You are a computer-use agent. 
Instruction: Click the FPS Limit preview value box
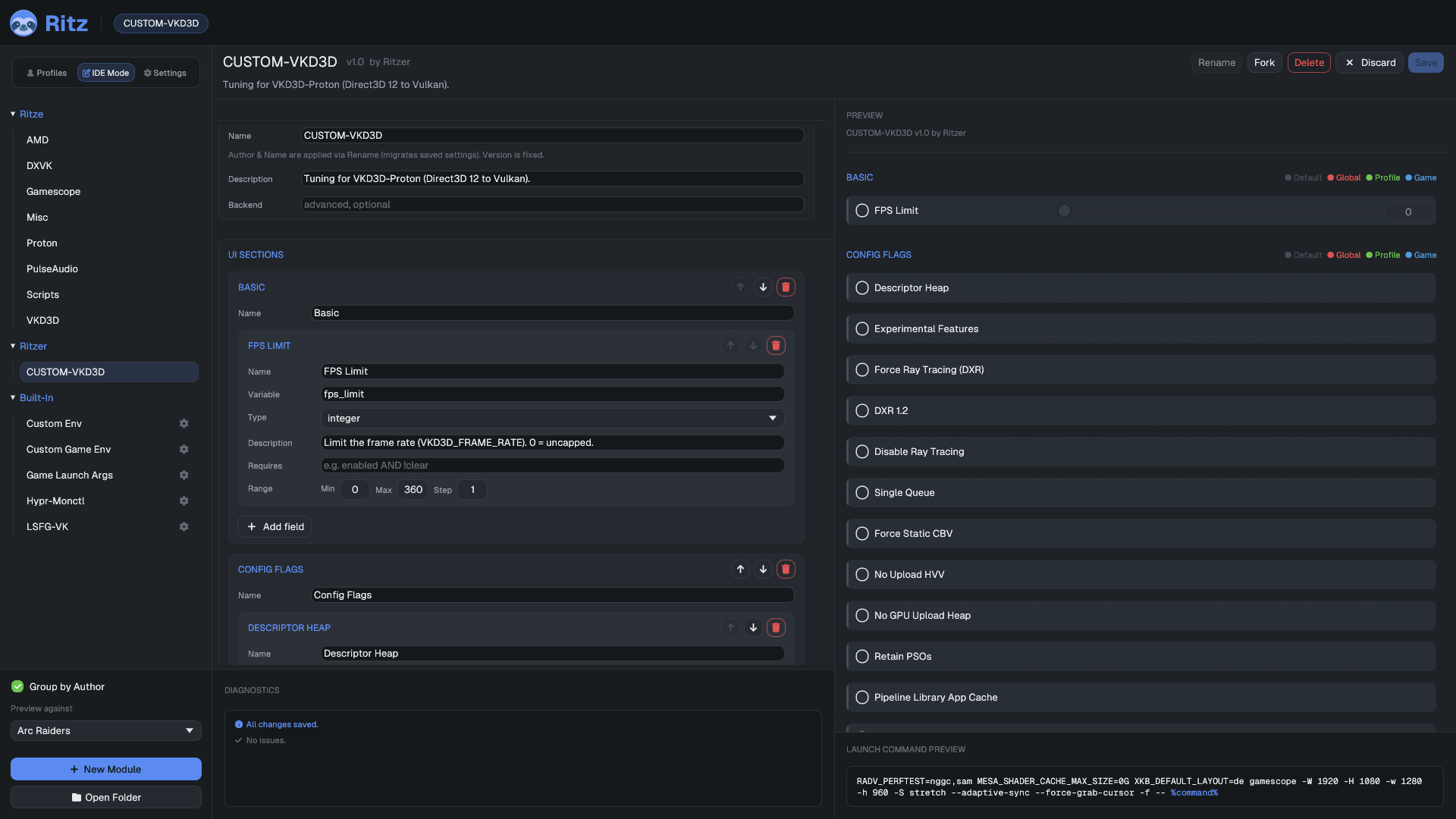[x=1408, y=212]
